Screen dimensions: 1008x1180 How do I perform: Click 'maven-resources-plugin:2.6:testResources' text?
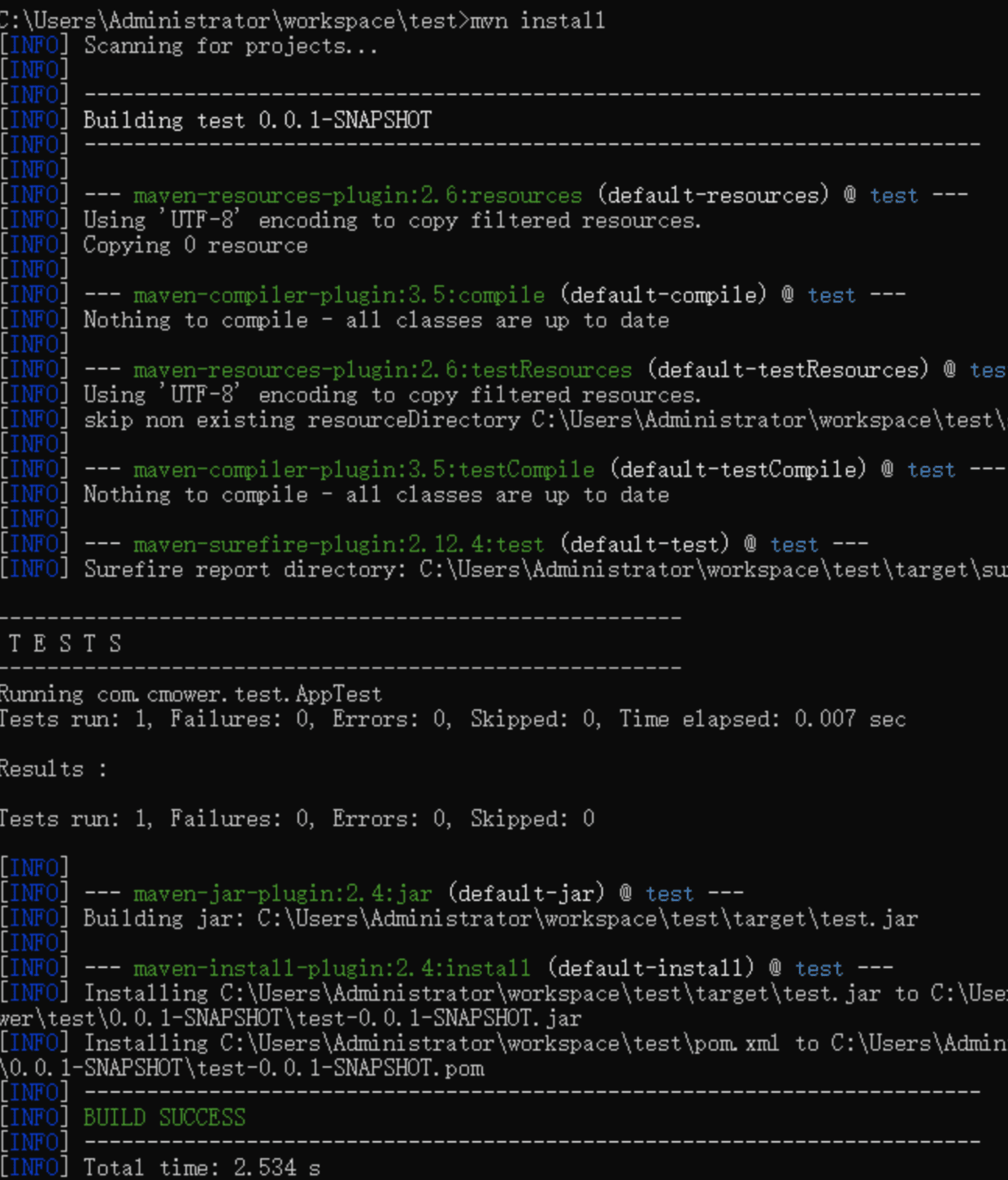(382, 370)
